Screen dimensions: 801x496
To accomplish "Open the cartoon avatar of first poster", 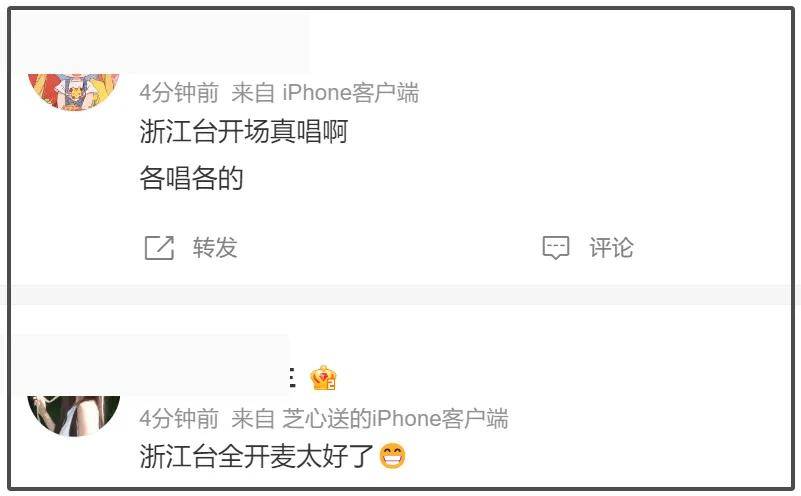I will [x=74, y=91].
